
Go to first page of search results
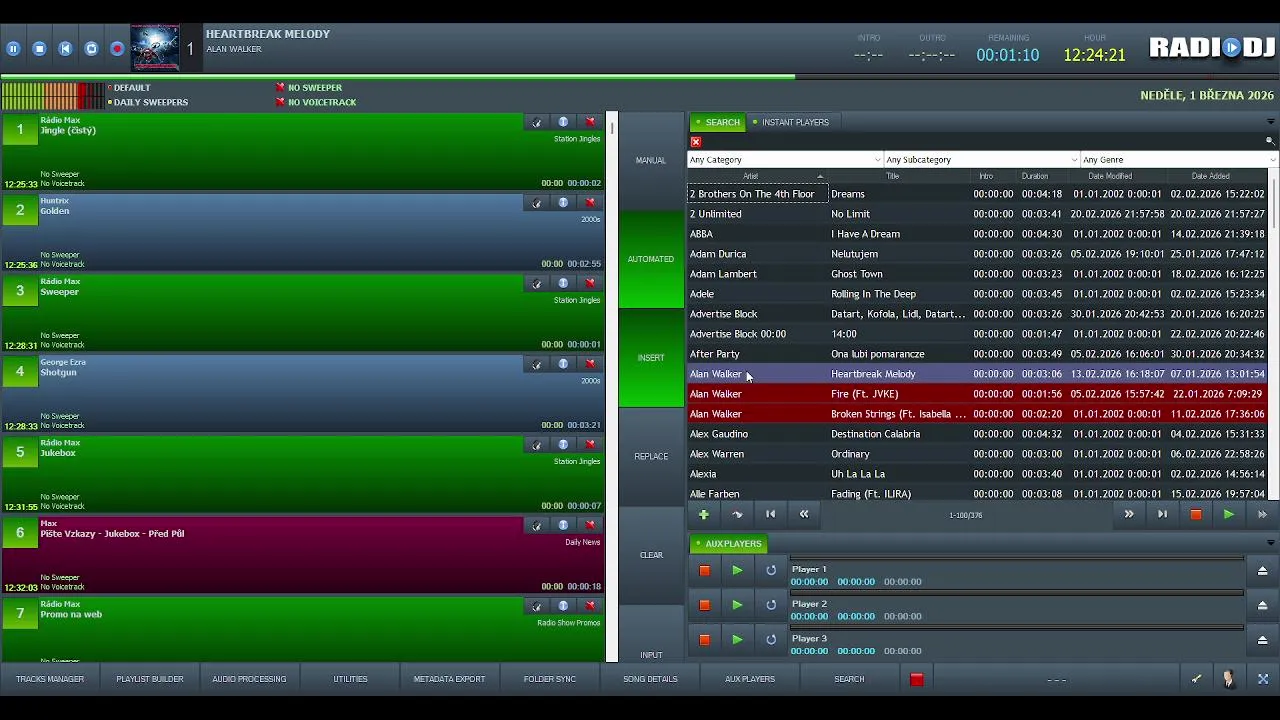point(770,514)
